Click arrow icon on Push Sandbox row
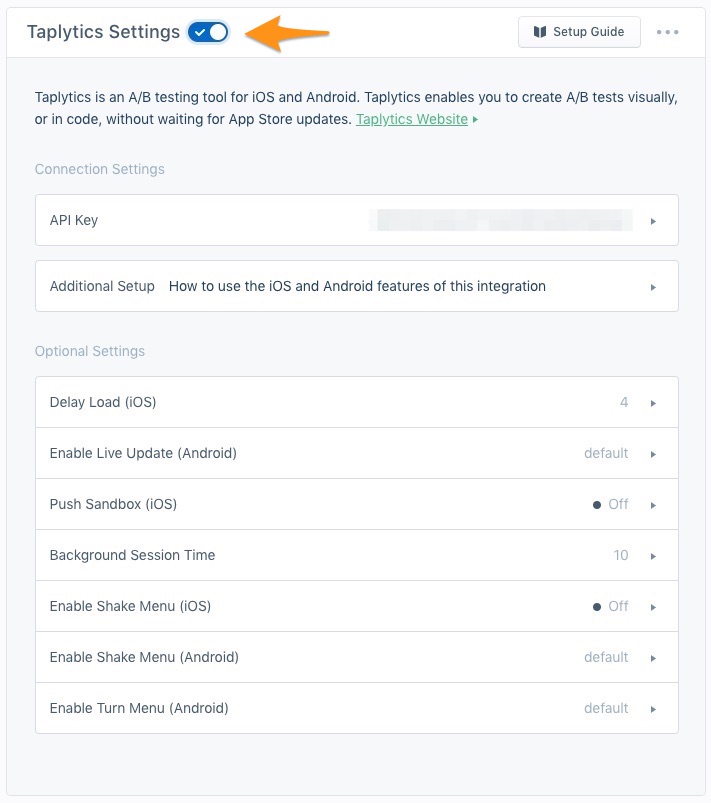The height and width of the screenshot is (803, 711). 653,505
